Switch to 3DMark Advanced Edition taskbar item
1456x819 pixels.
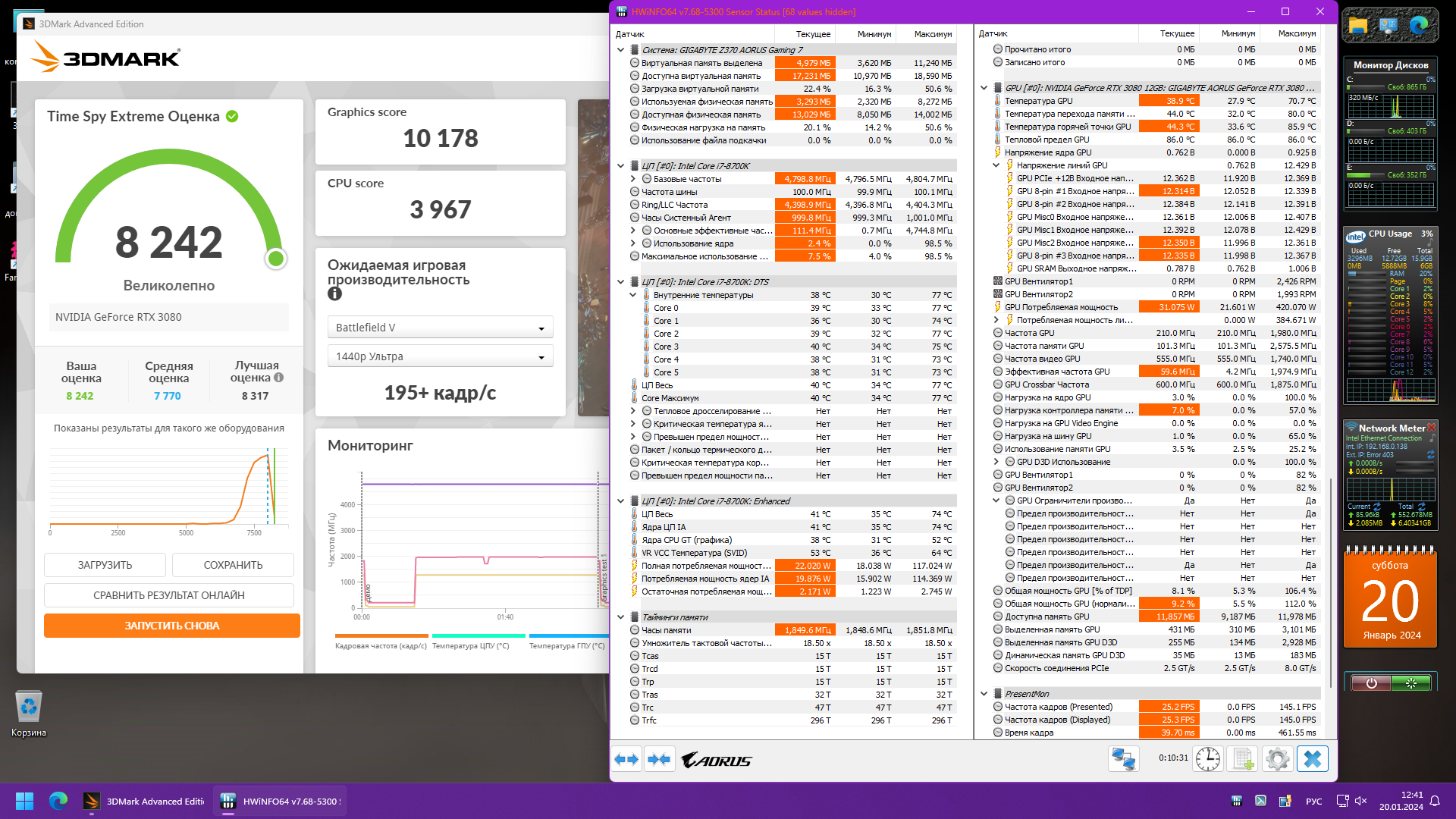144,801
